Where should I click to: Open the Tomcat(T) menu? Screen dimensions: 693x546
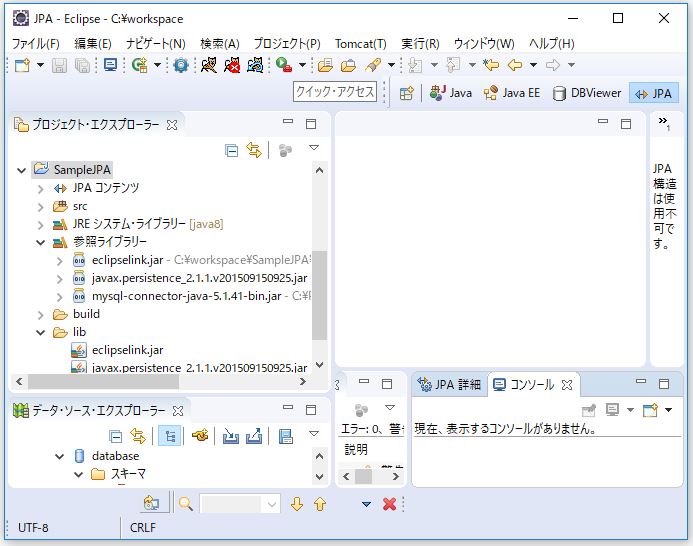click(360, 44)
